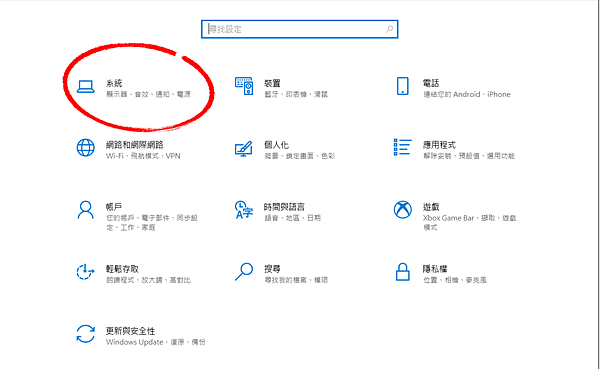Open the globe icon for network settings

(x=85, y=148)
